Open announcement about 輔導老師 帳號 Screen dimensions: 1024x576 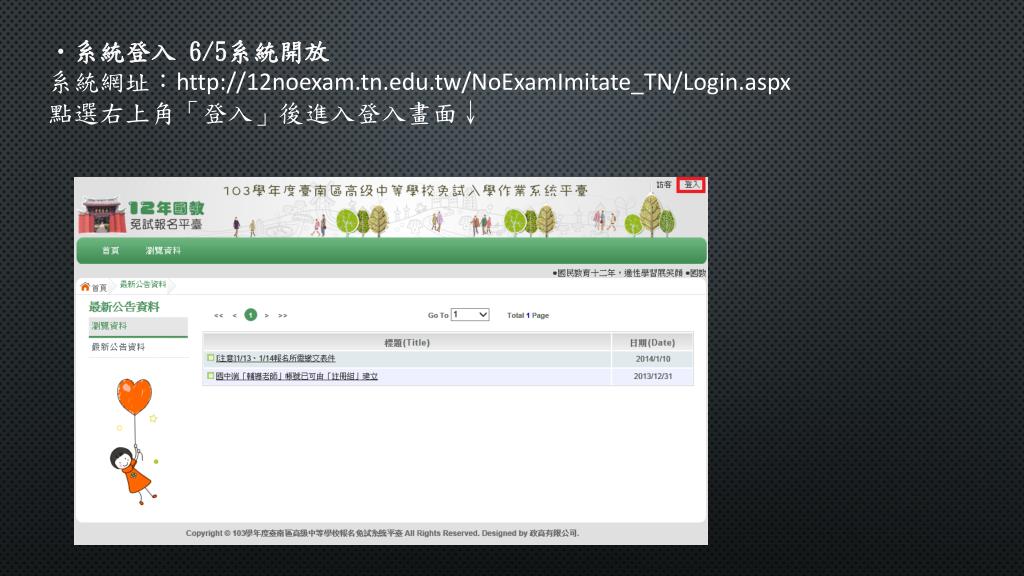pyautogui.click(x=296, y=376)
